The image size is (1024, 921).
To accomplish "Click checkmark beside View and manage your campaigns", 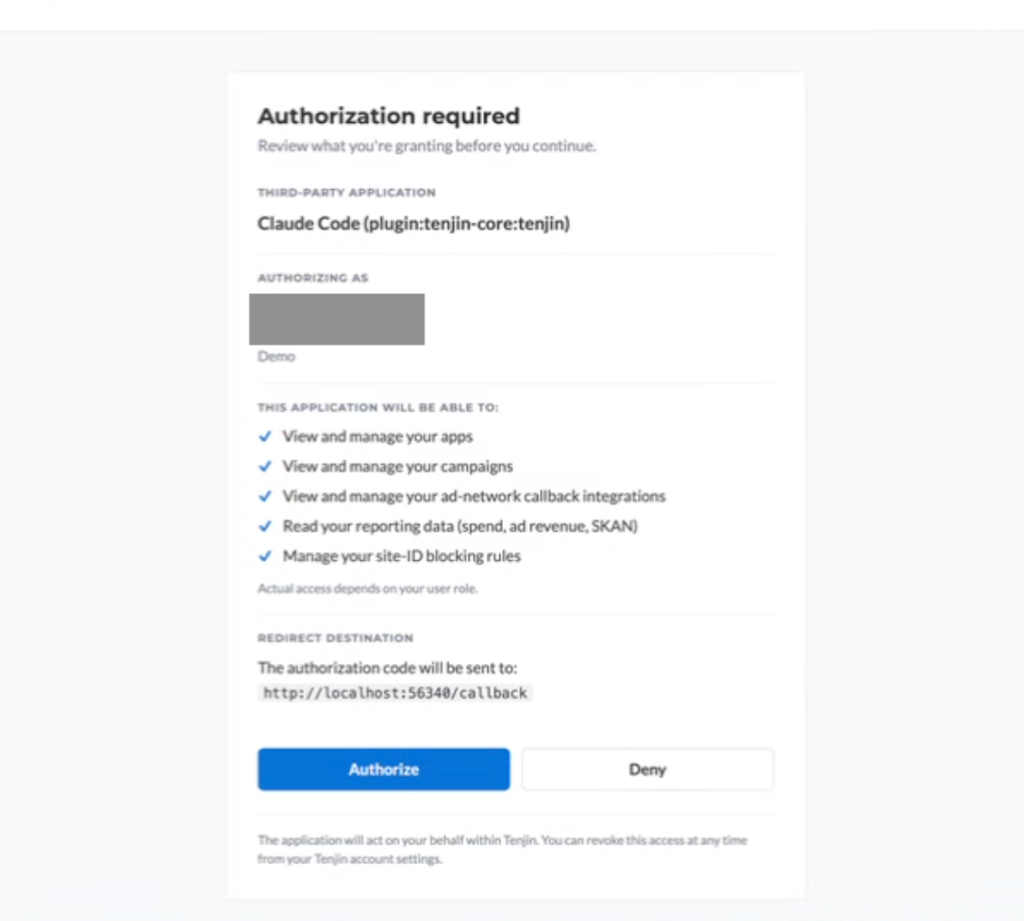I will point(265,466).
